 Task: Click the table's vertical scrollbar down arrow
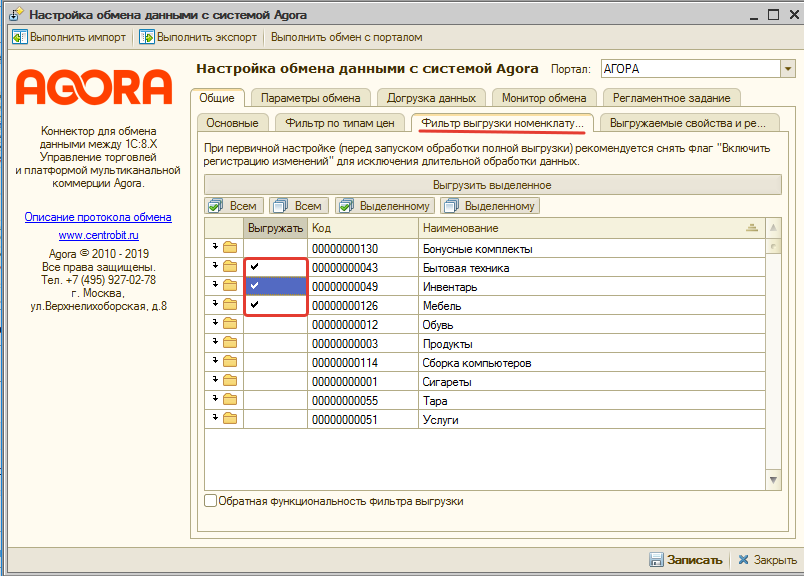tap(773, 481)
